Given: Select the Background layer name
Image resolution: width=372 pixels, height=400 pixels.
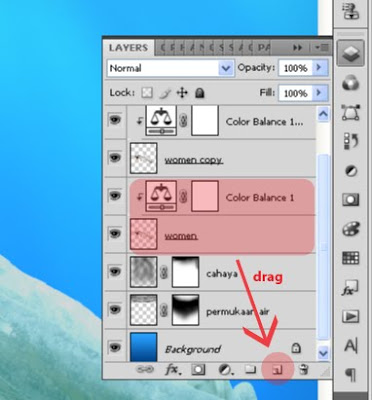Looking at the screenshot, I should click(x=193, y=350).
